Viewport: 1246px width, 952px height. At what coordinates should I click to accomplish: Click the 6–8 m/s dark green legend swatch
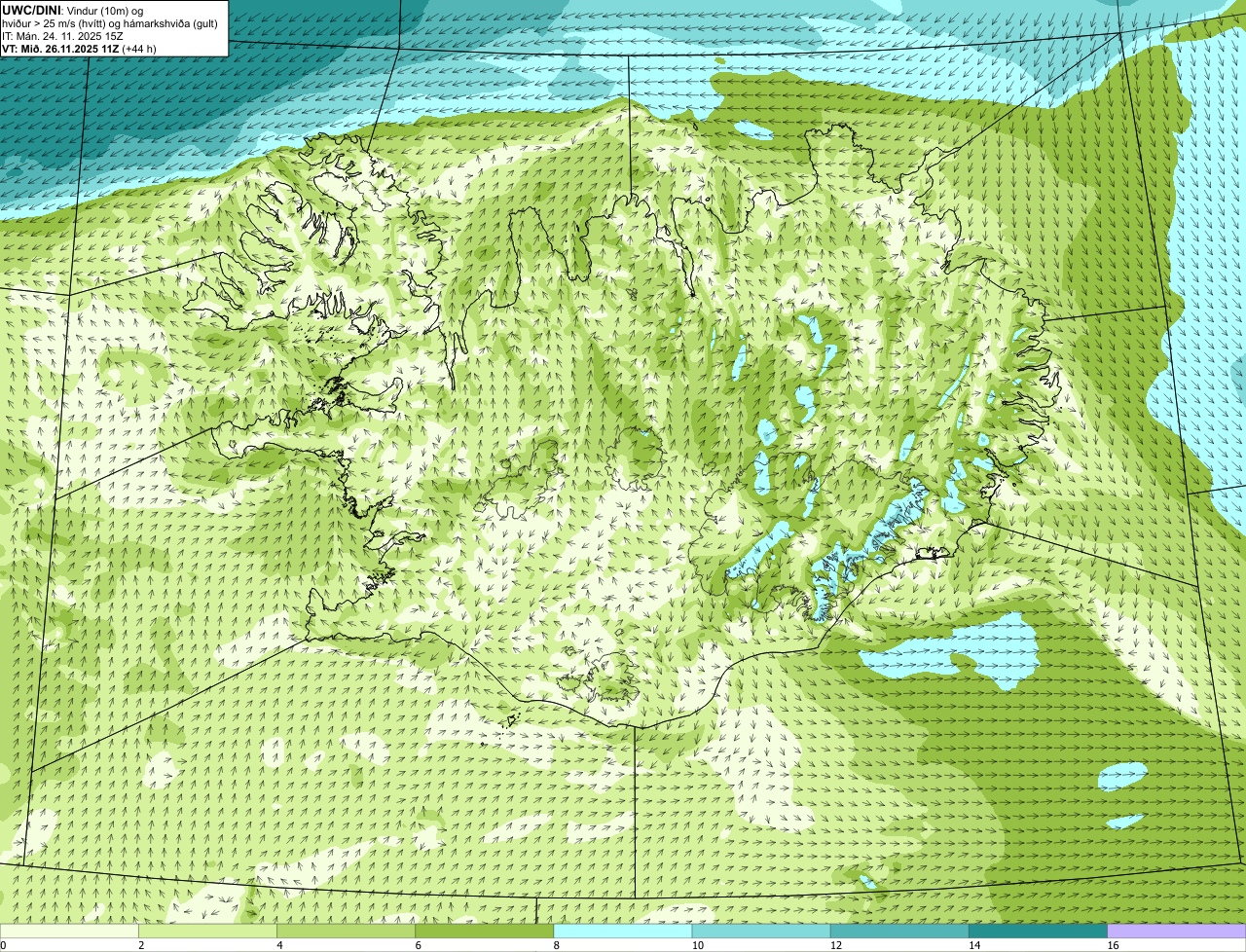(x=485, y=931)
